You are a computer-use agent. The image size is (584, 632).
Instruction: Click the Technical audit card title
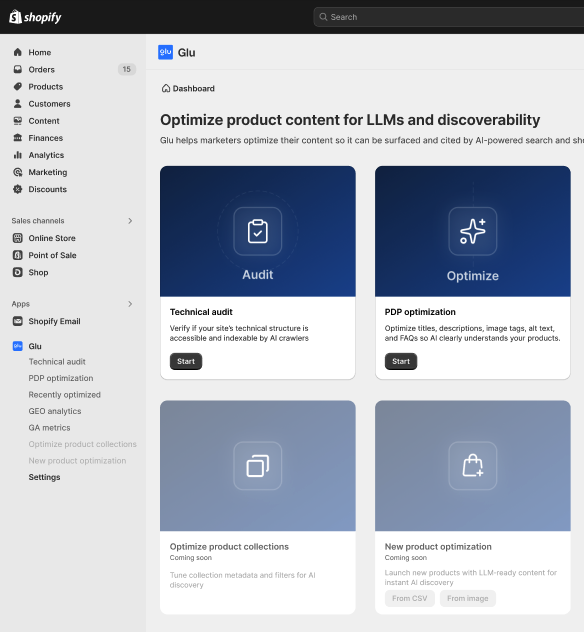pyautogui.click(x=201, y=312)
